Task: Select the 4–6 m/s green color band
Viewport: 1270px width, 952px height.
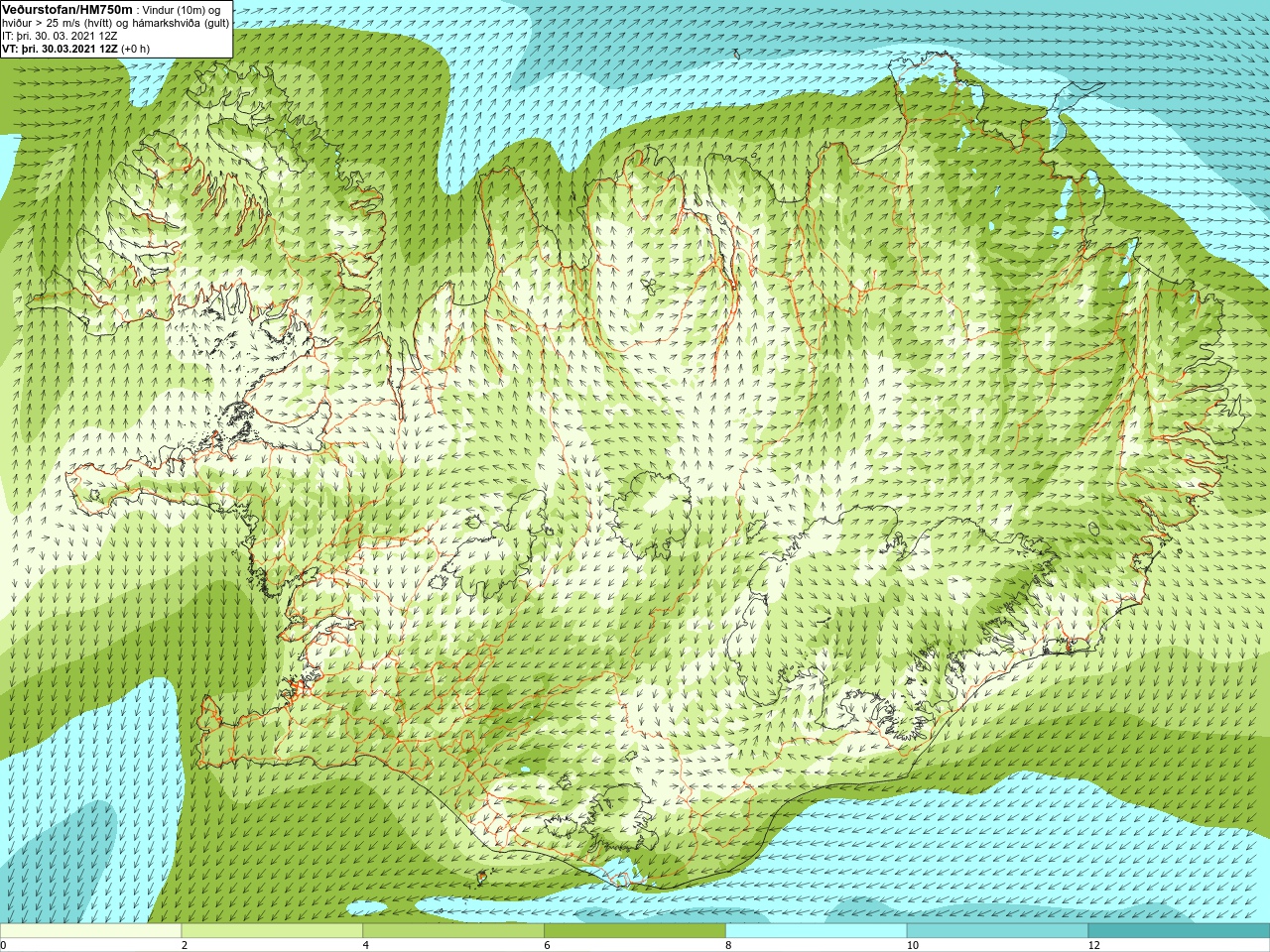Action: tap(453, 931)
